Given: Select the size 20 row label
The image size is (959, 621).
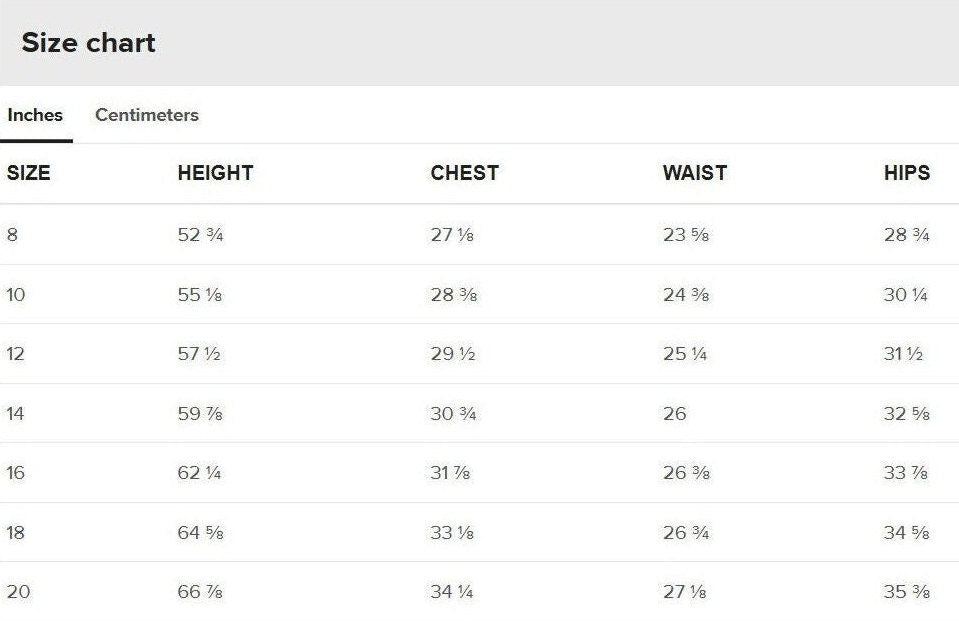Looking at the screenshot, I should pyautogui.click(x=18, y=592).
